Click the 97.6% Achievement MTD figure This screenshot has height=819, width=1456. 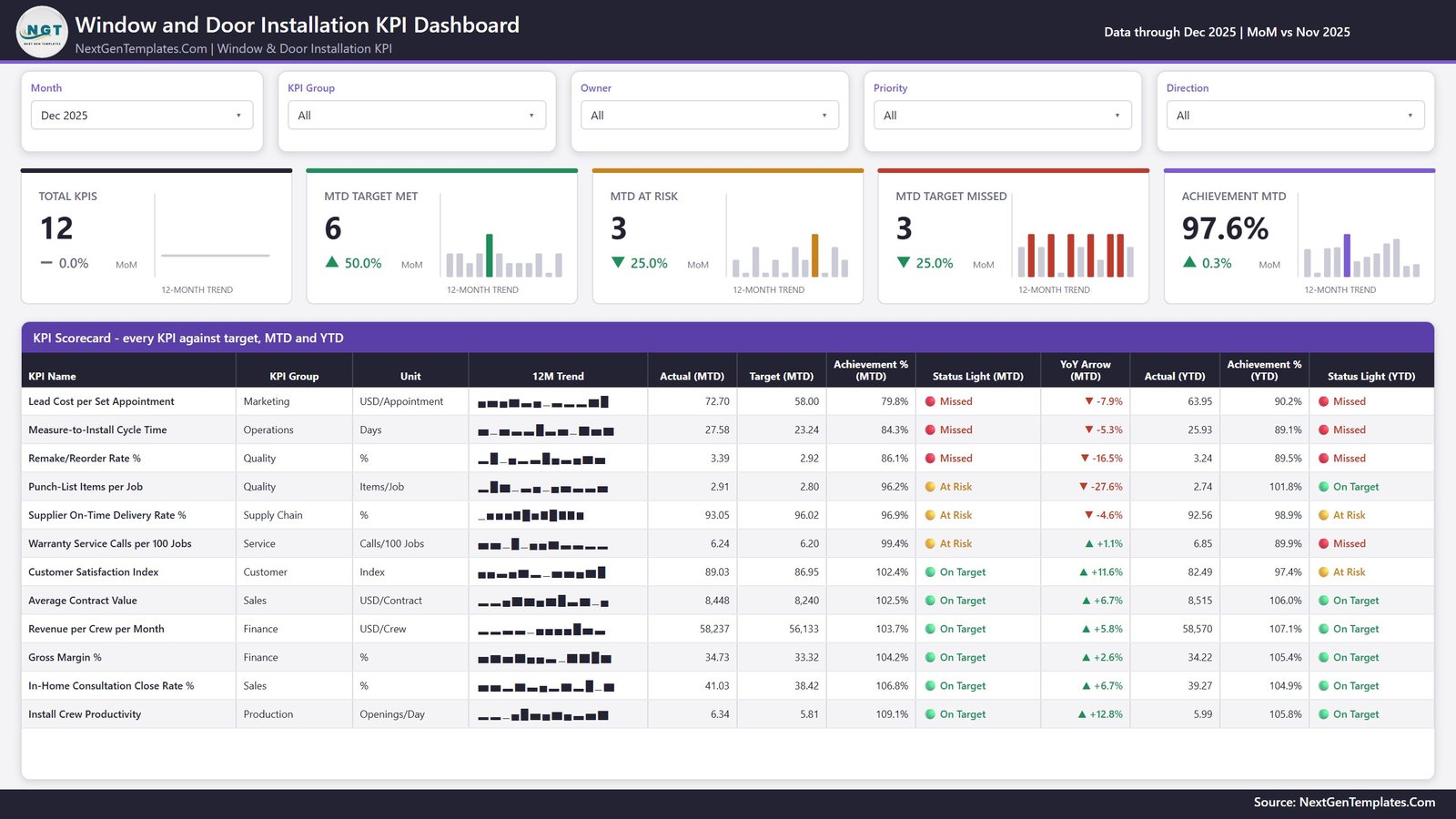(x=1225, y=228)
